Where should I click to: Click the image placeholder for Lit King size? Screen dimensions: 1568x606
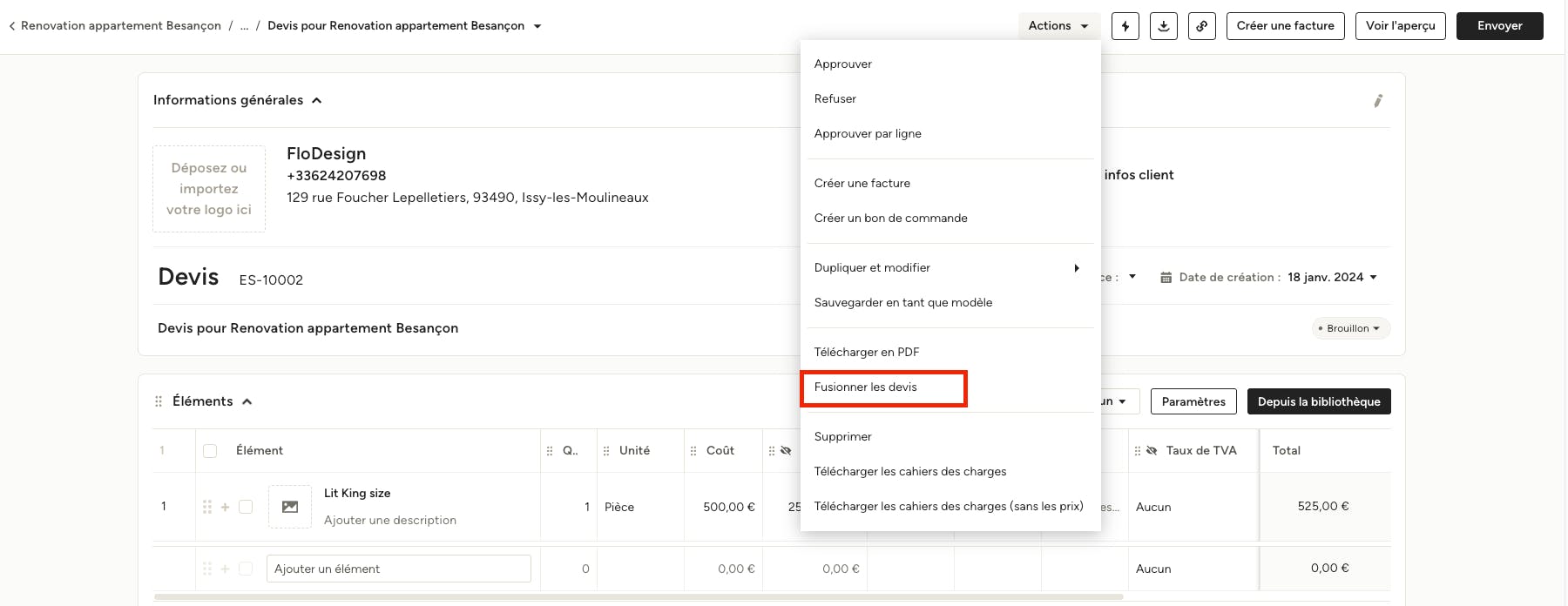coord(290,507)
